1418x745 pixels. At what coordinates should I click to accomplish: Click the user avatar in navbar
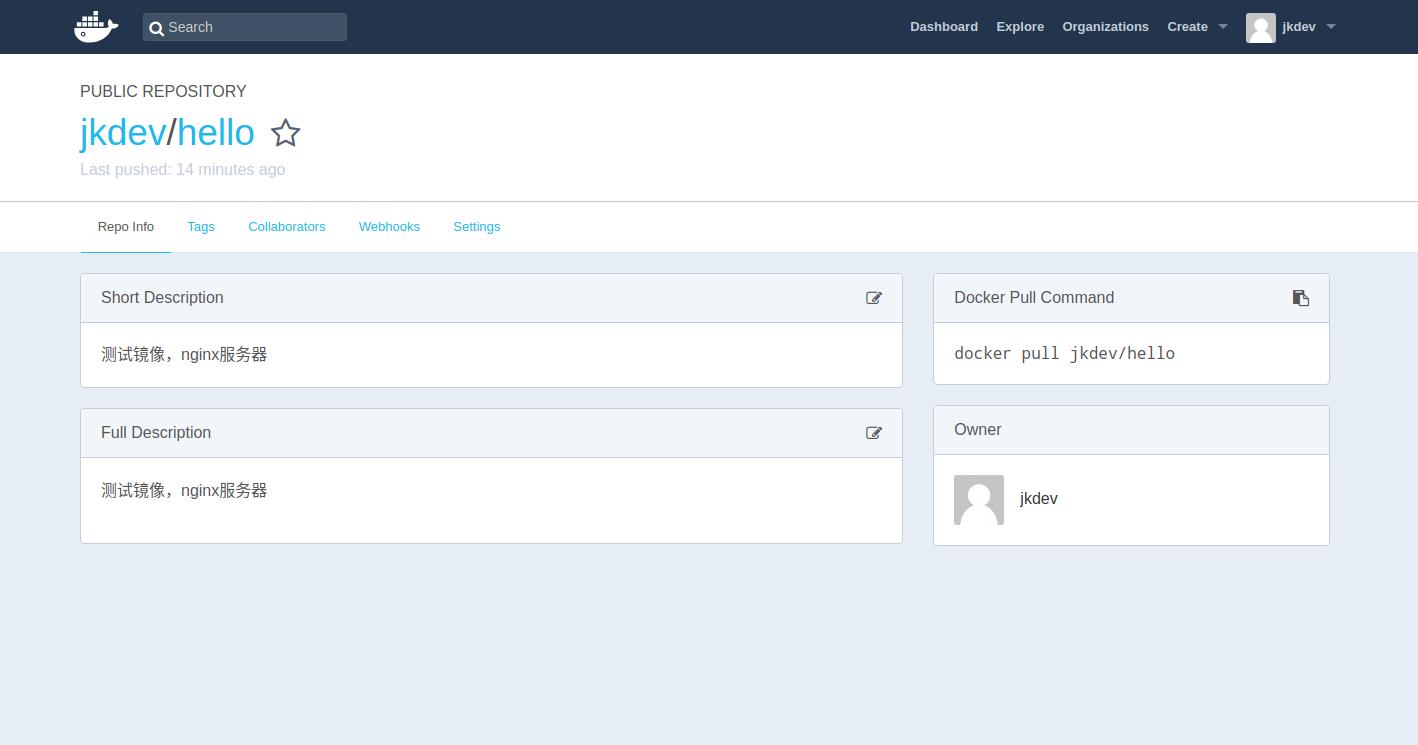(1260, 27)
